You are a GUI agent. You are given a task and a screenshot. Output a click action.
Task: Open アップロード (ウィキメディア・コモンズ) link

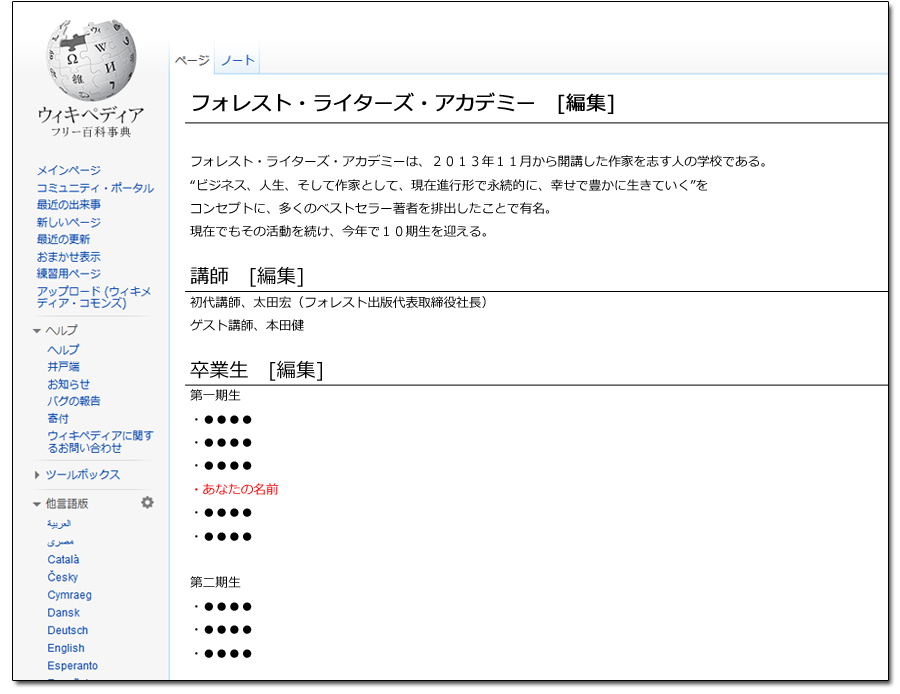point(94,297)
